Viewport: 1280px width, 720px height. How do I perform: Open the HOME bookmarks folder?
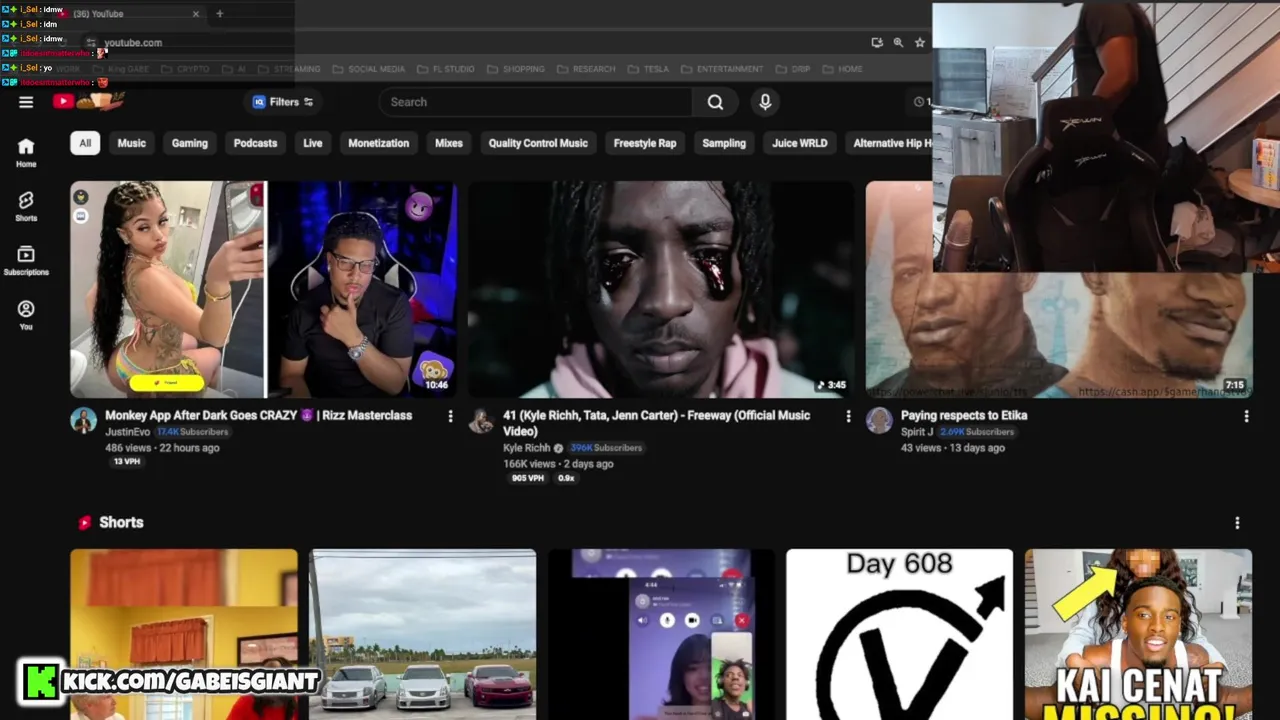point(842,69)
